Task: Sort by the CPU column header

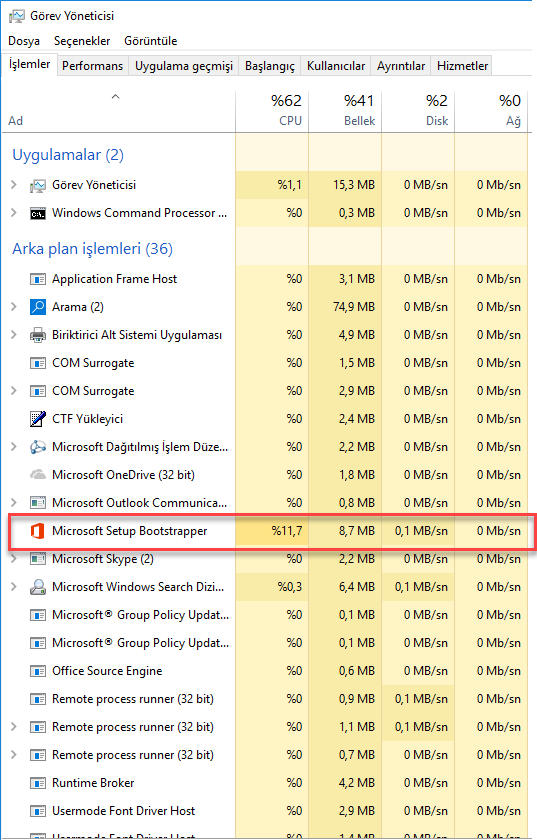Action: tap(272, 111)
